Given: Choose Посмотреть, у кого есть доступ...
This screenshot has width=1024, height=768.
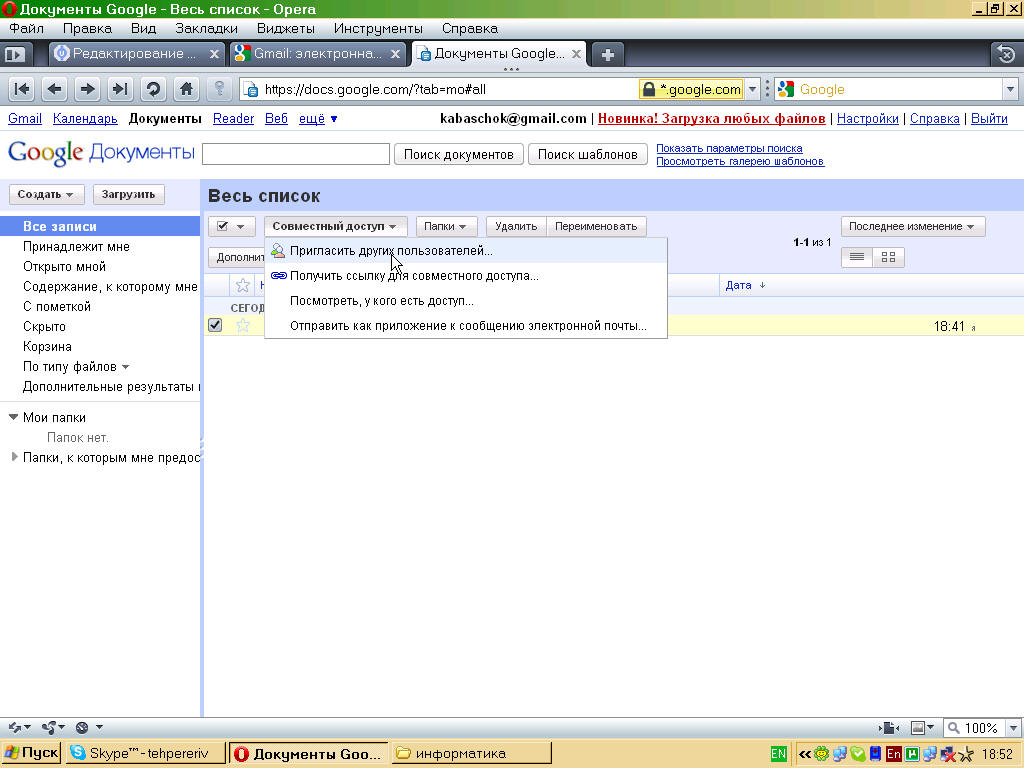Looking at the screenshot, I should pyautogui.click(x=466, y=301).
